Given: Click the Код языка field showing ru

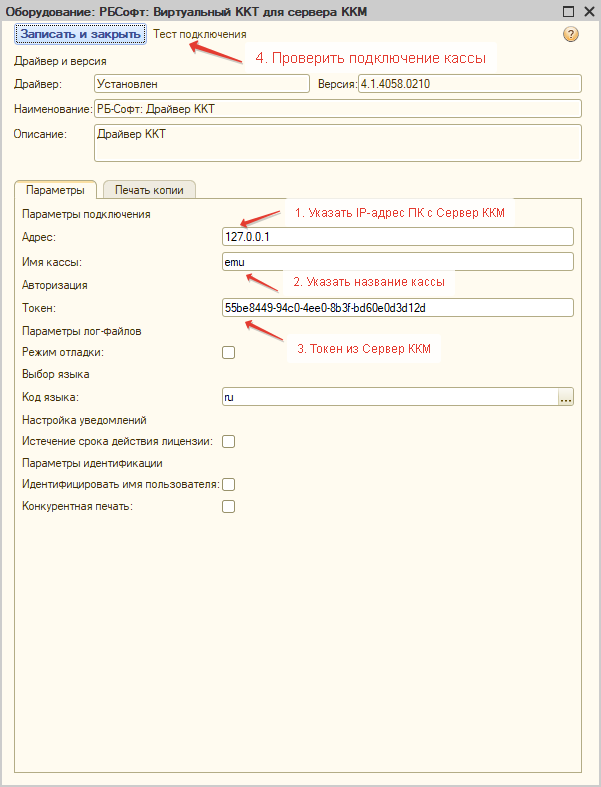Looking at the screenshot, I should 390,397.
